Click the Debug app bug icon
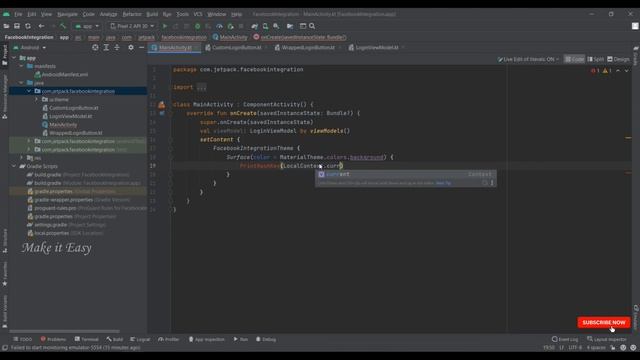 [x=198, y=26]
